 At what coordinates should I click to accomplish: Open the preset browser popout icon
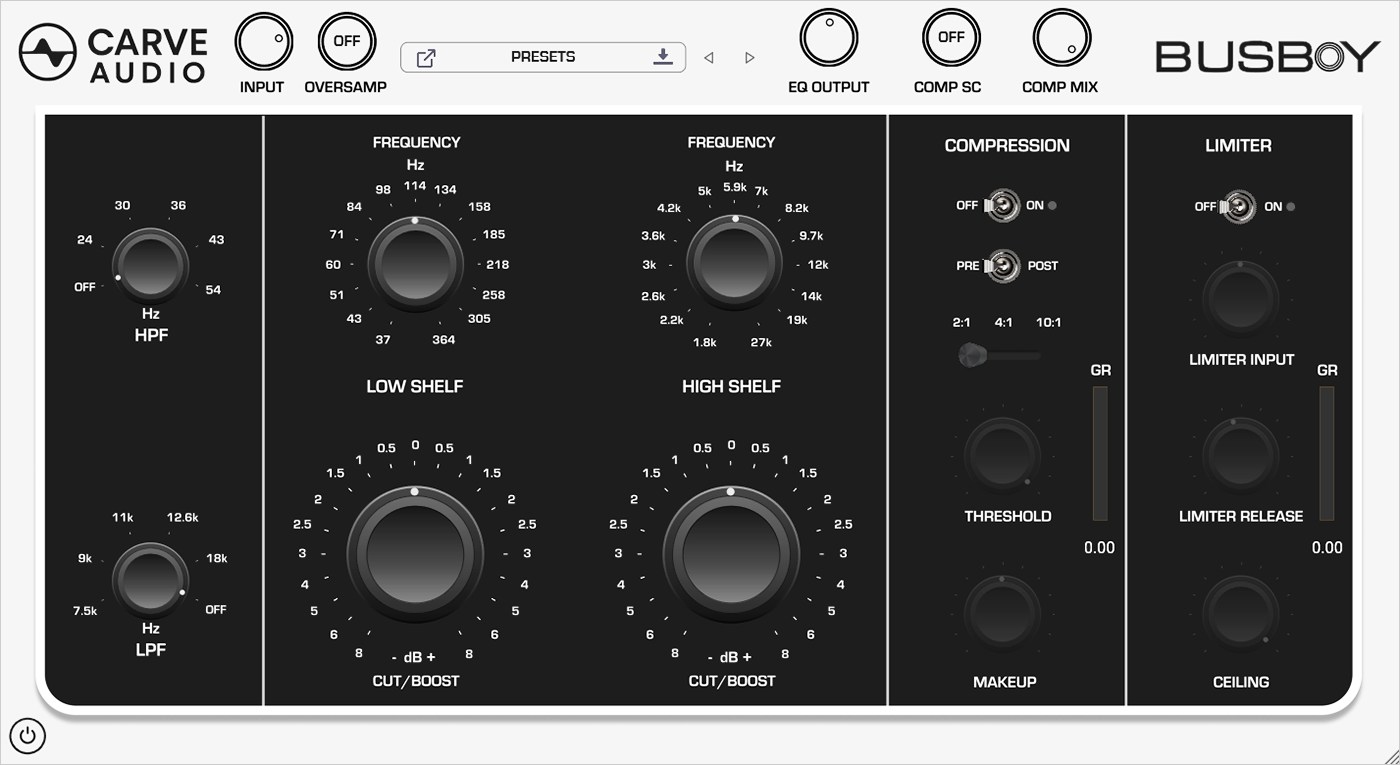click(426, 58)
